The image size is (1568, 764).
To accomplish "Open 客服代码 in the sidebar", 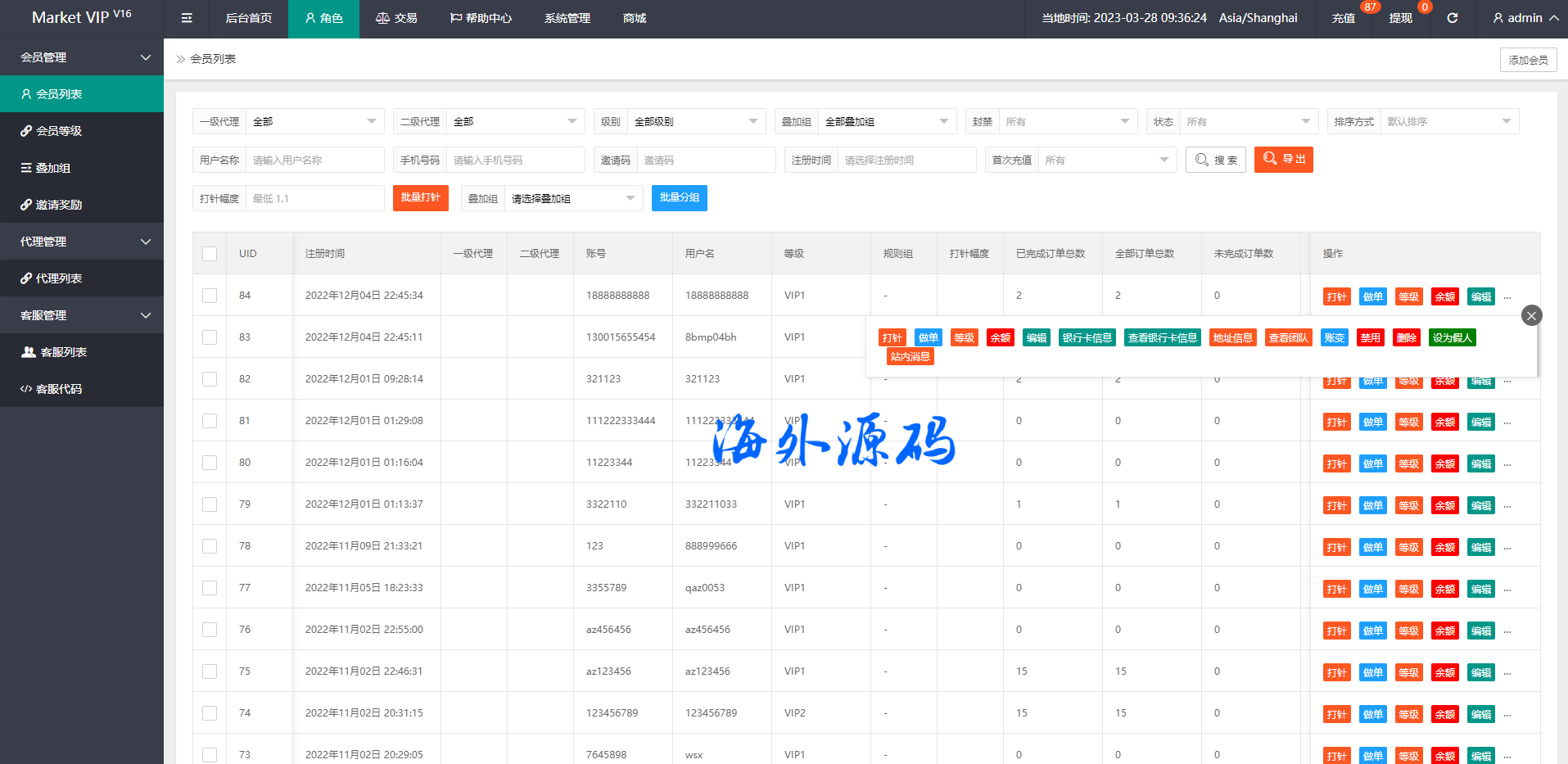I will [58, 389].
